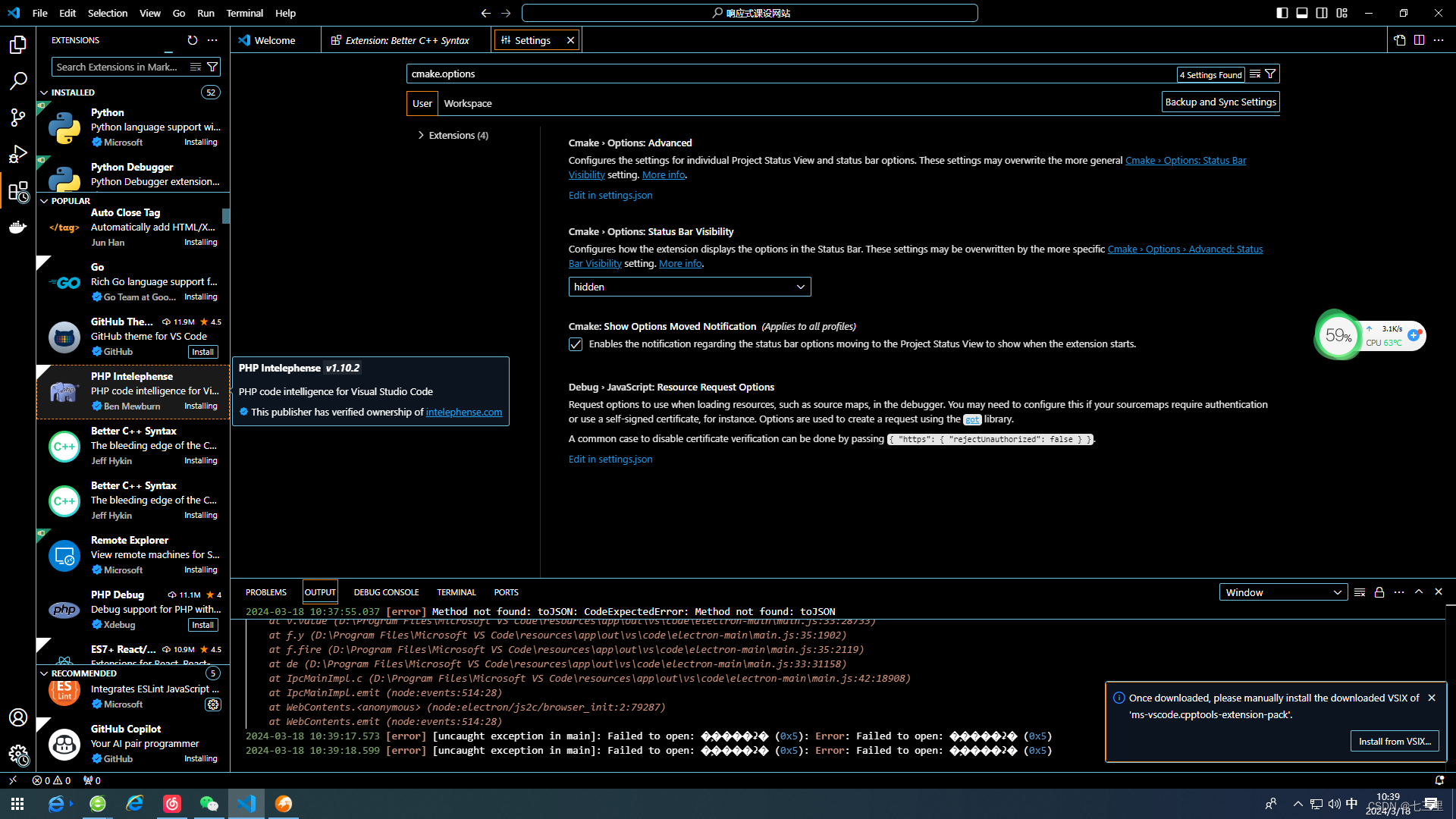Expand the Extensions (4) tree item

coord(421,135)
